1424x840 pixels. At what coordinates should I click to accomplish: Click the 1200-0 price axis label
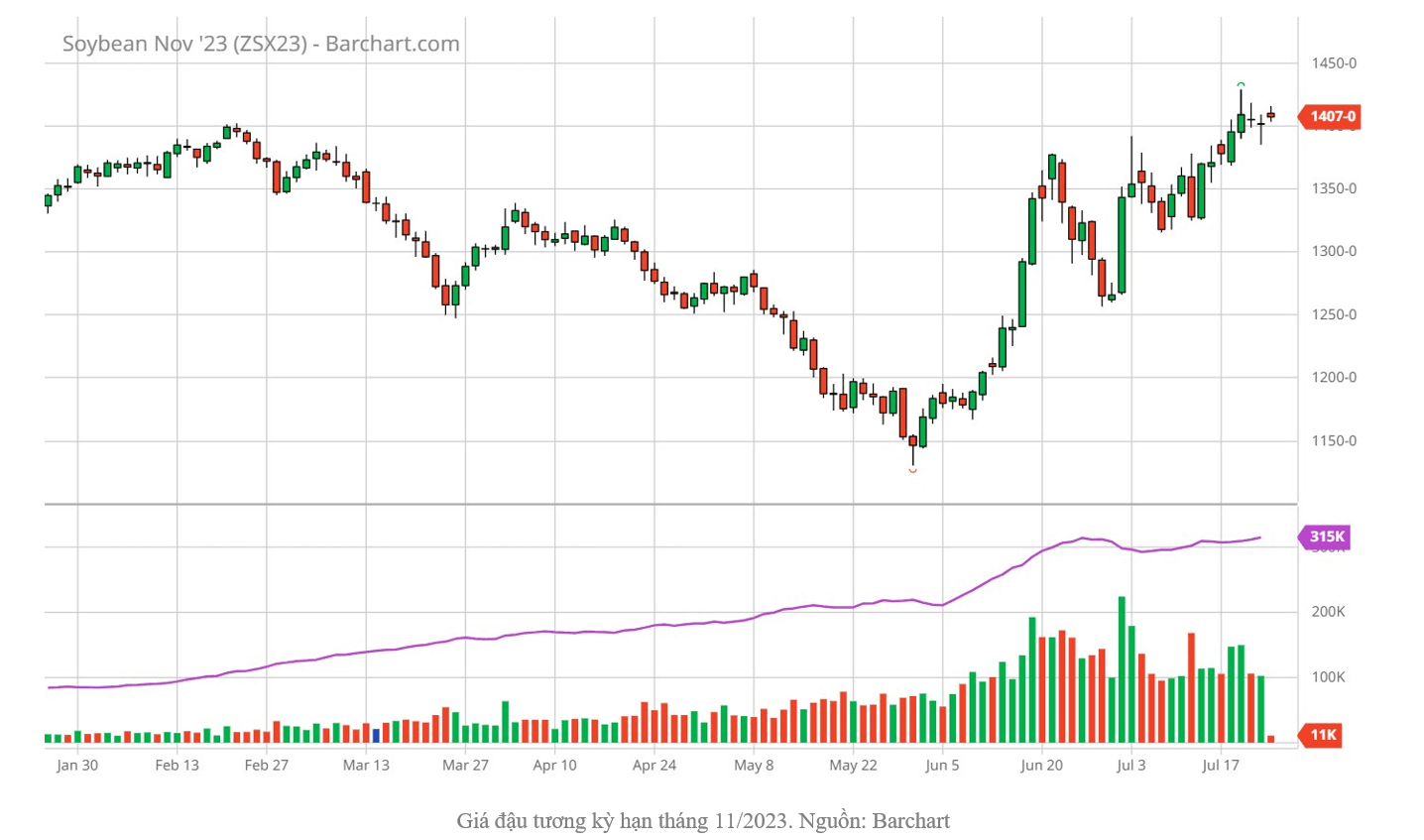pyautogui.click(x=1334, y=377)
